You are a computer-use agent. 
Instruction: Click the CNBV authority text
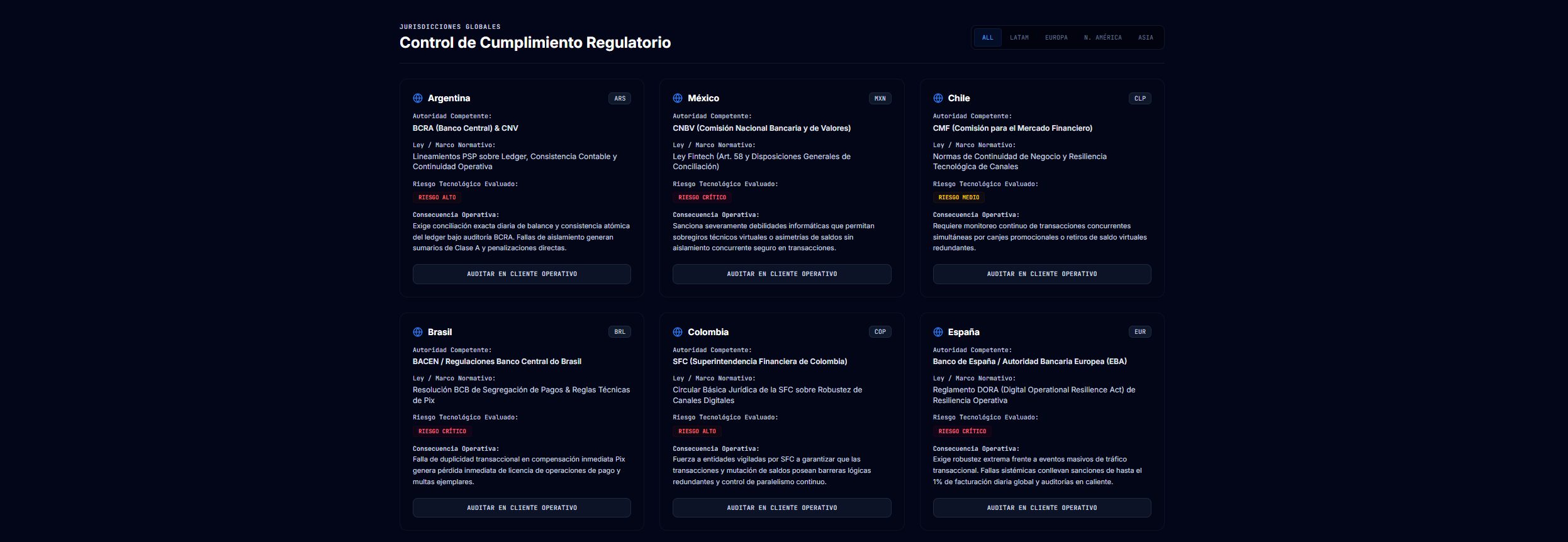tap(762, 128)
